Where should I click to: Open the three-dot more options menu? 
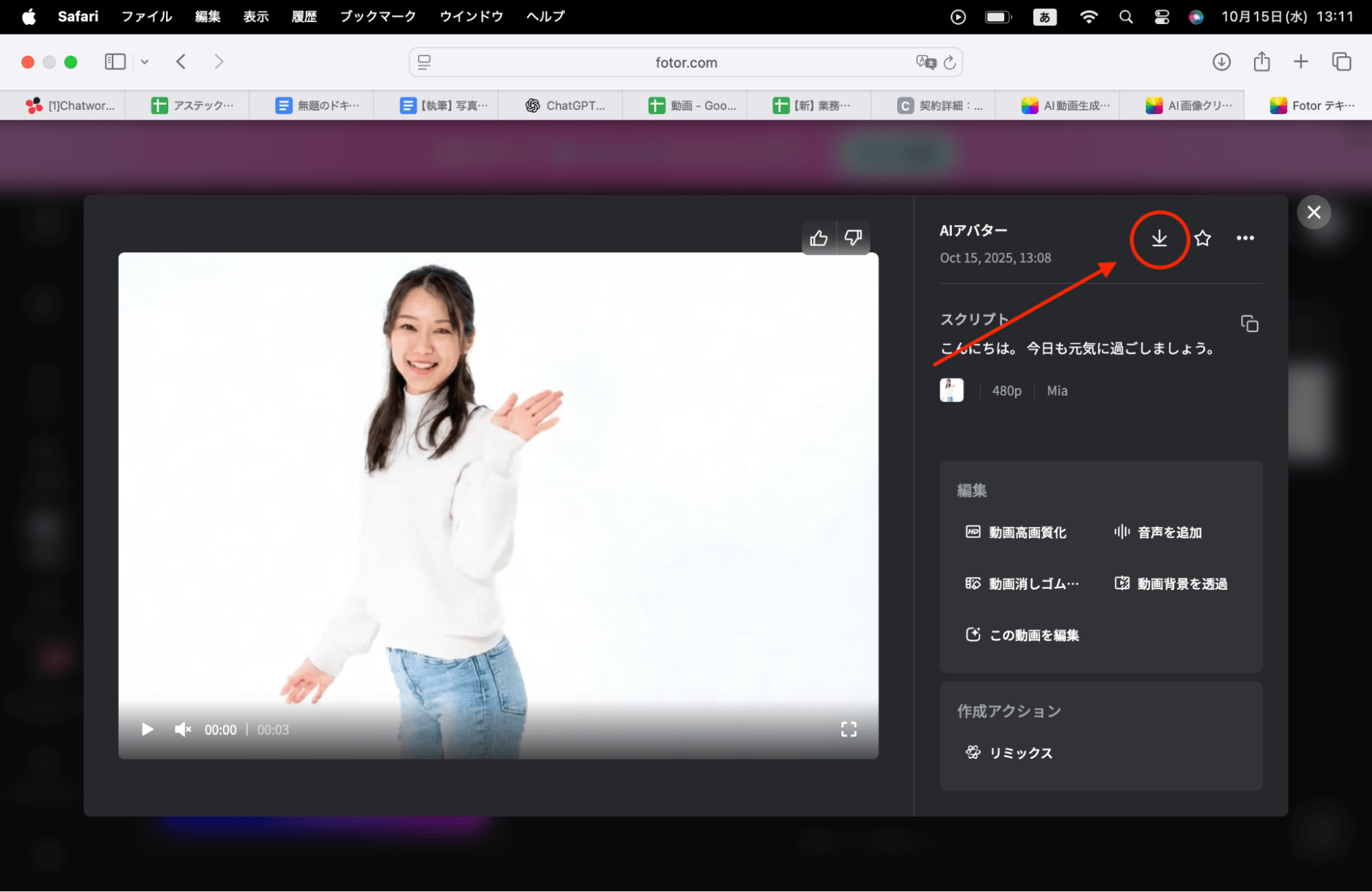(x=1245, y=238)
